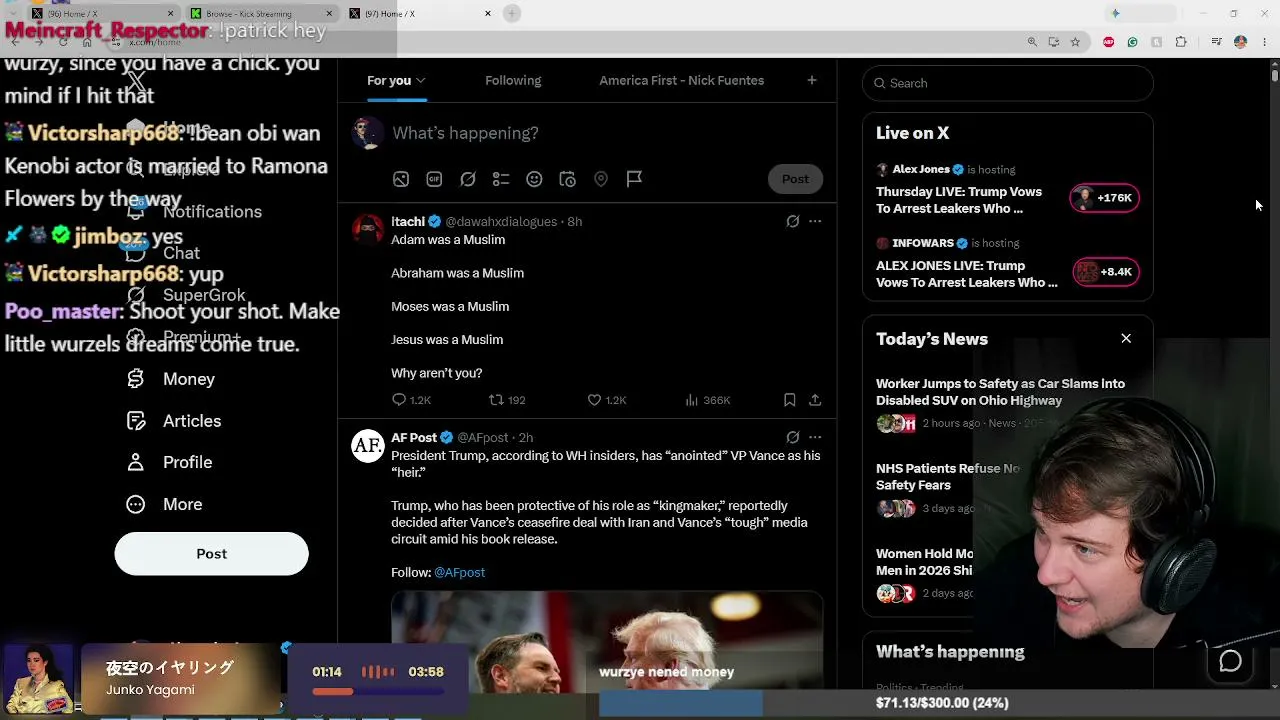The image size is (1280, 720).
Task: Open the browser profile avatar
Action: [x=1240, y=42]
